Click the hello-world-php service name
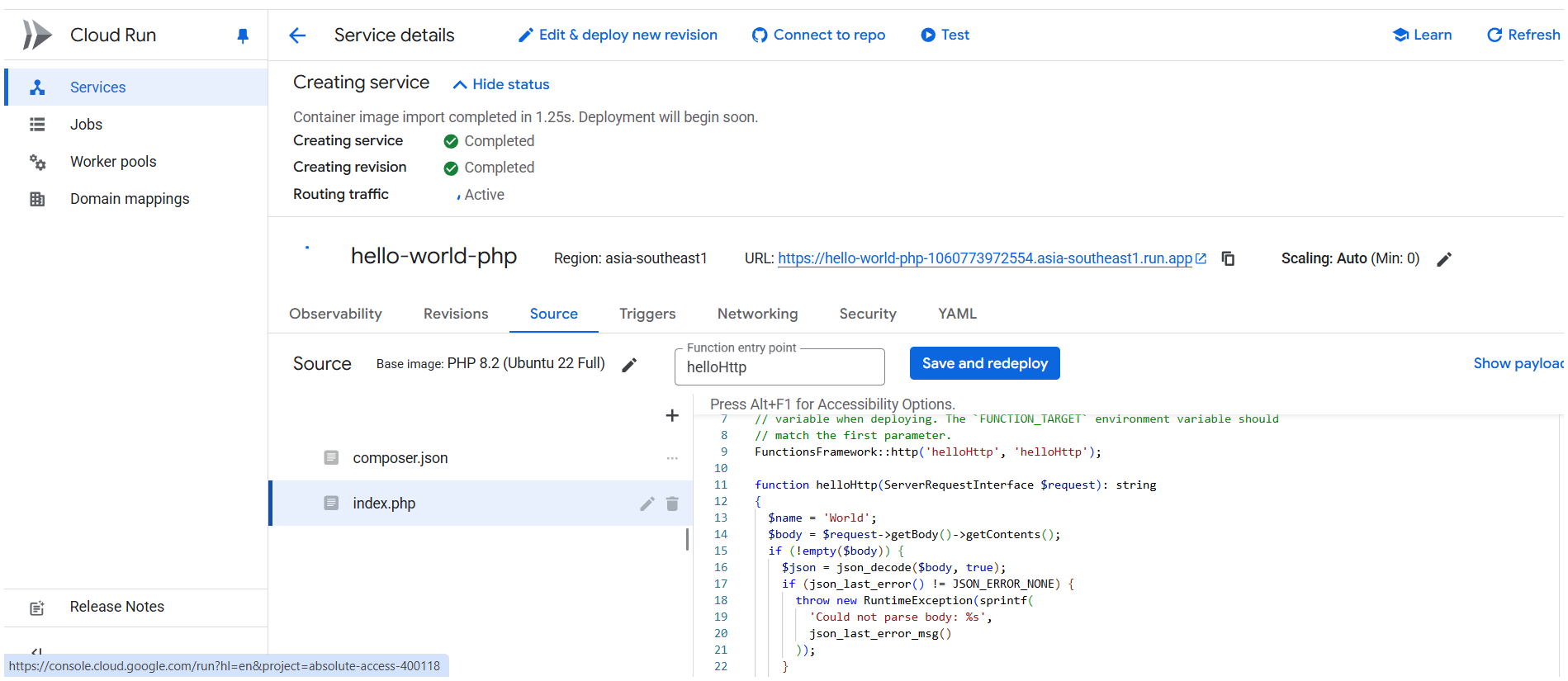 click(433, 256)
